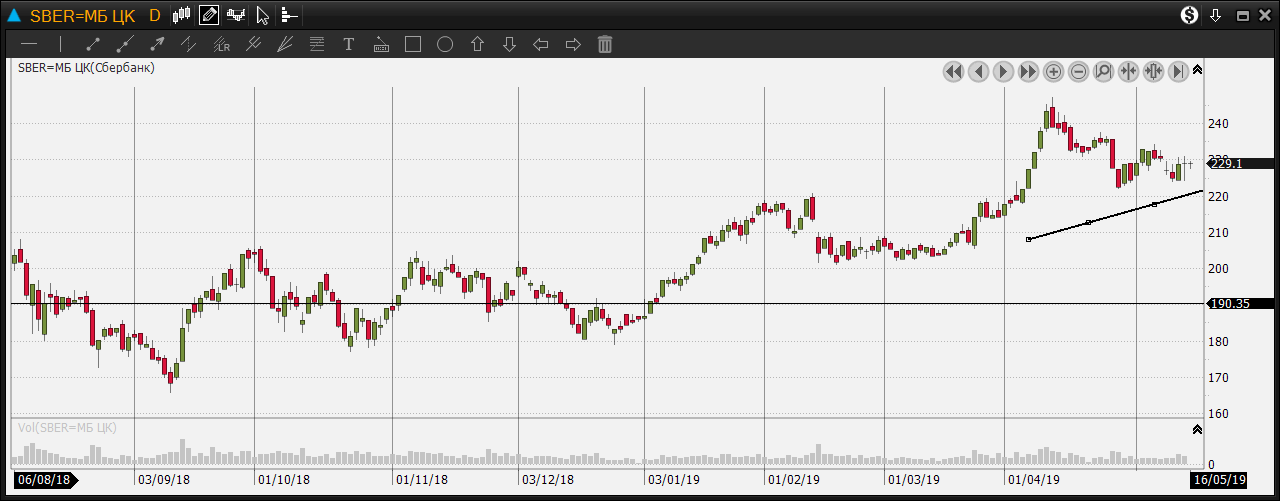This screenshot has height=501, width=1280.
Task: Change the D timeframe setting
Action: (x=154, y=15)
